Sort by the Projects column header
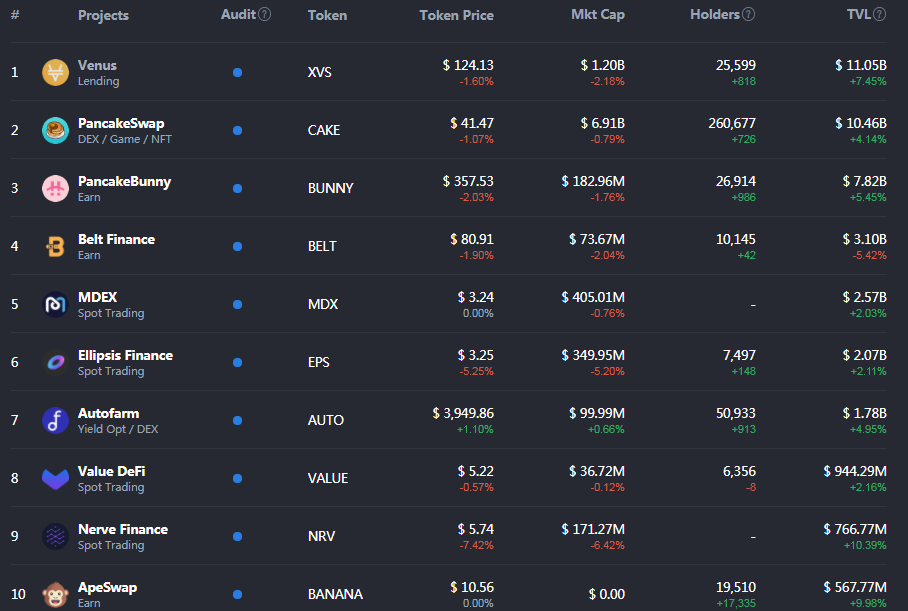Viewport: 908px width, 611px height. [103, 16]
